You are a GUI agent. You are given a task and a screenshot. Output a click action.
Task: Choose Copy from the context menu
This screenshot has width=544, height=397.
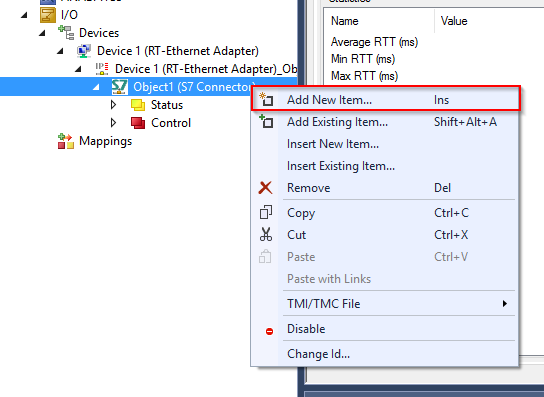click(x=386, y=212)
